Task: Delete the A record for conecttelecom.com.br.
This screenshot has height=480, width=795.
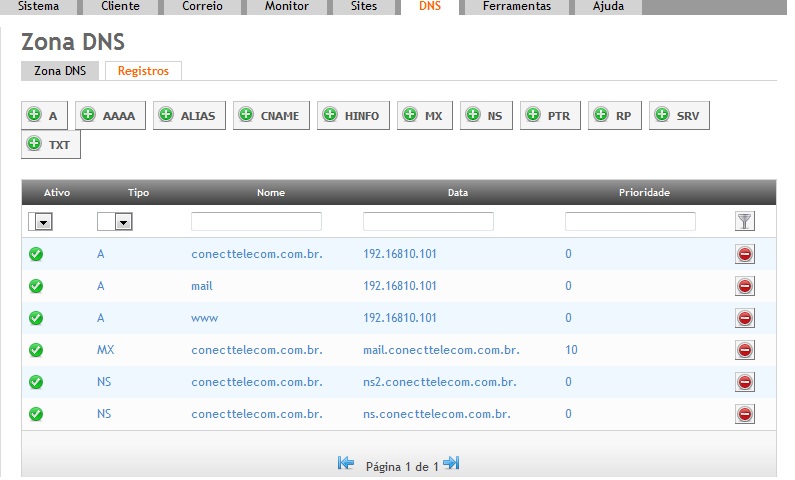Action: pos(745,254)
